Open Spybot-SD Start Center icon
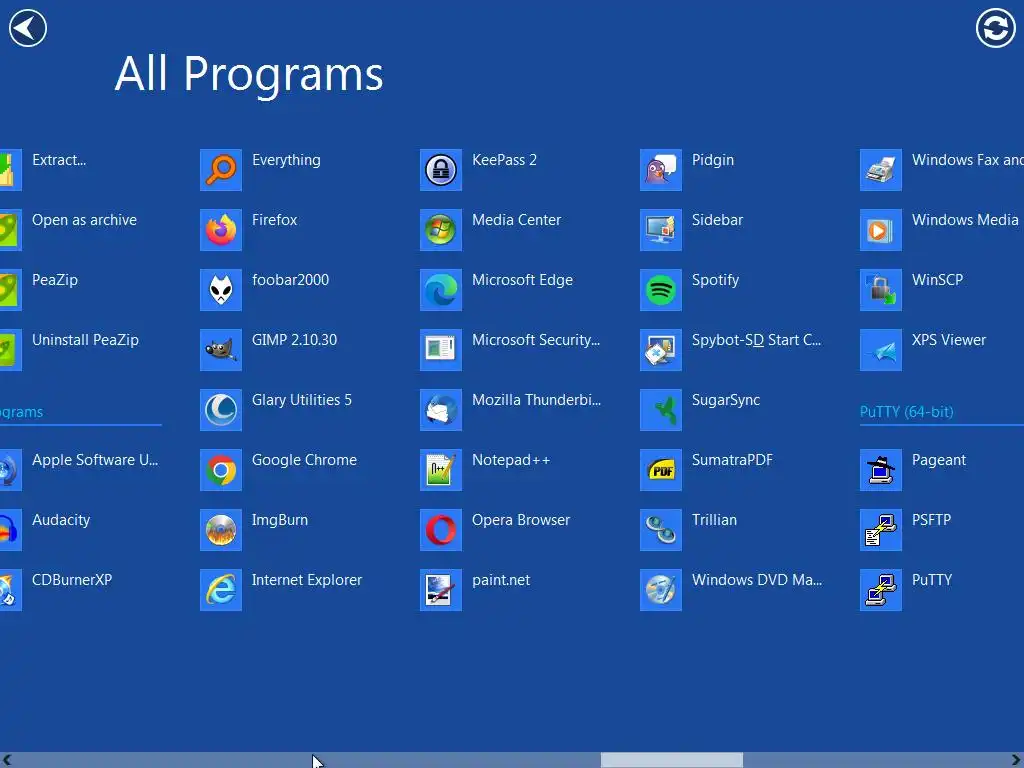 pos(661,350)
